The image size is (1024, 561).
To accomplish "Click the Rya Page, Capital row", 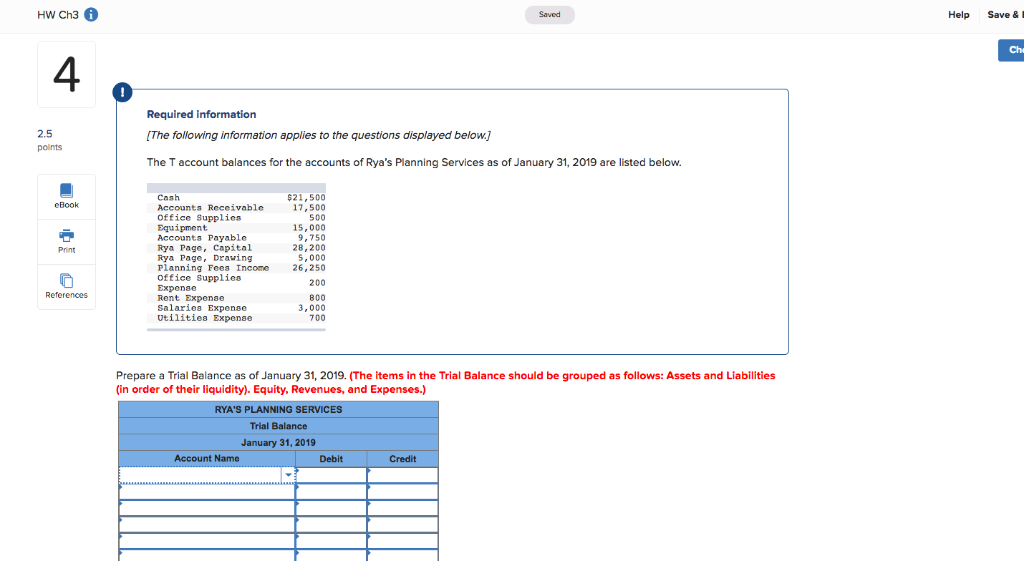I will click(x=236, y=248).
